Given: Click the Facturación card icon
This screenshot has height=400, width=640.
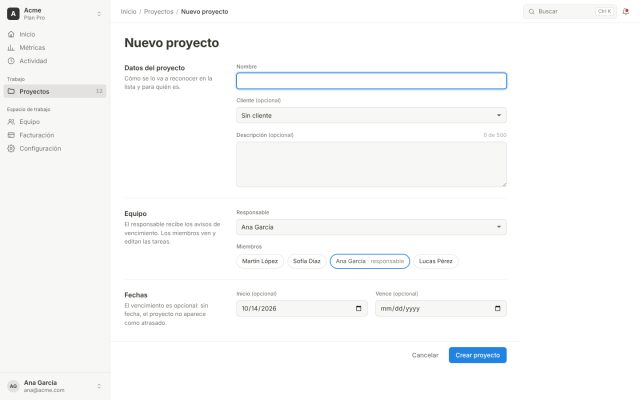Looking at the screenshot, I should point(11,135).
